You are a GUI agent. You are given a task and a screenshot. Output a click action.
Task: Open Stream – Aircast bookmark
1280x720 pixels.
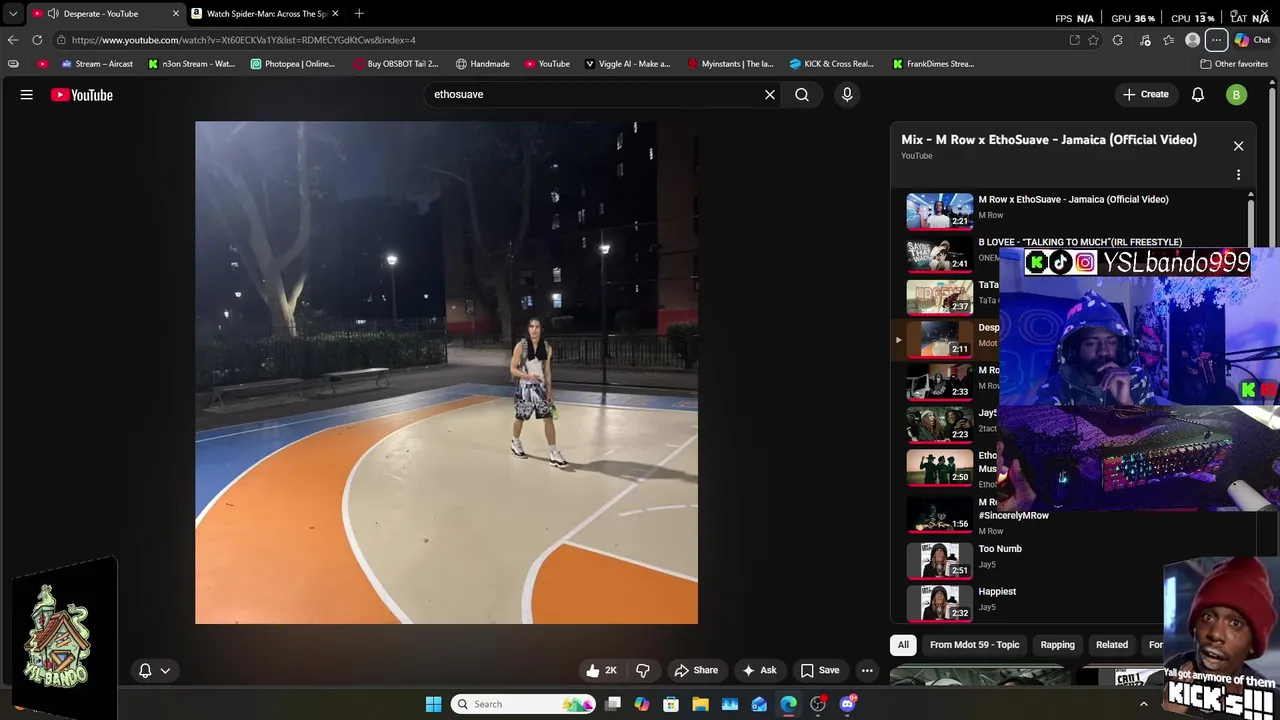(x=97, y=64)
